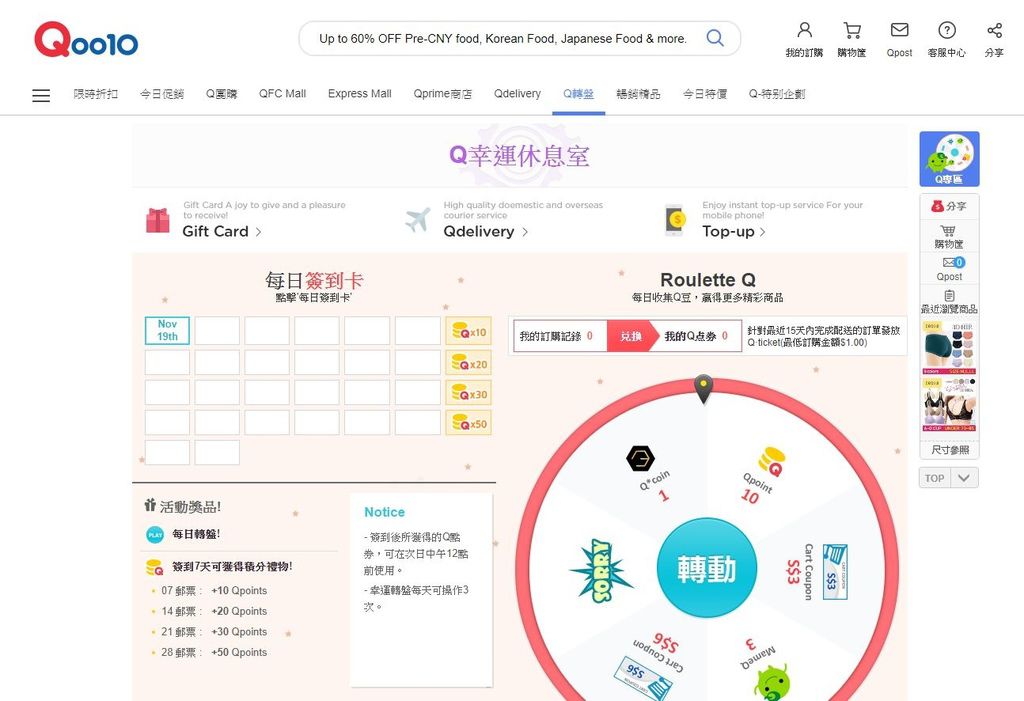The height and width of the screenshot is (701, 1024).
Task: Click the red 兌換 exchange button
Action: 631,336
